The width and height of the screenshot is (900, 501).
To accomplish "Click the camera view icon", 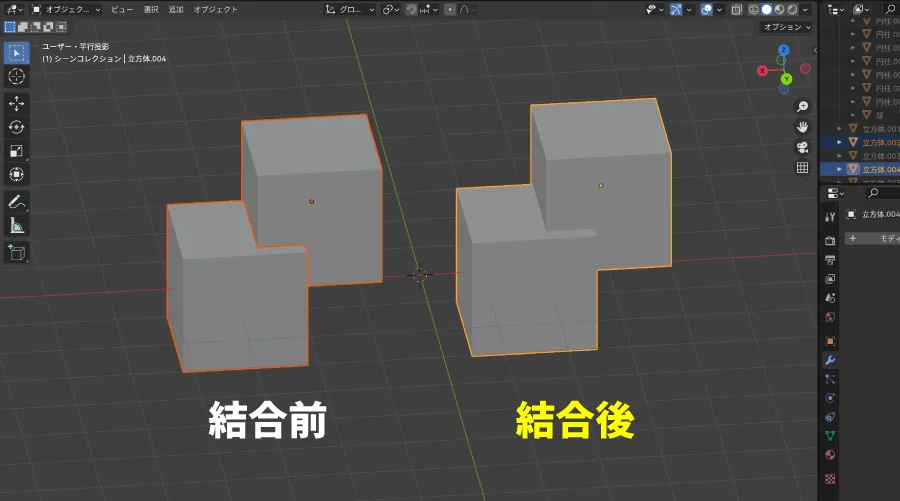I will 802,147.
